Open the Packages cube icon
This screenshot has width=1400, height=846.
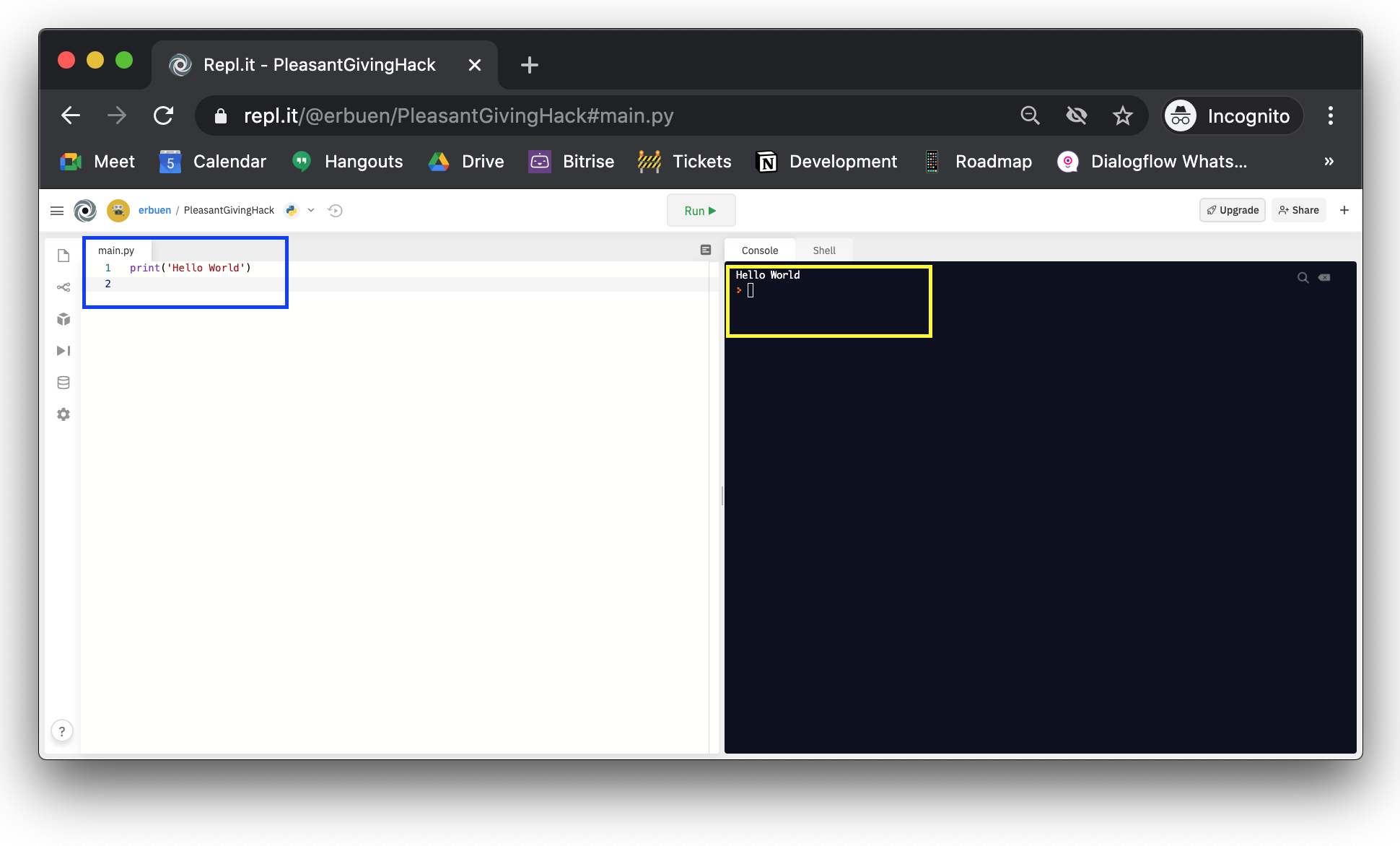click(x=64, y=319)
